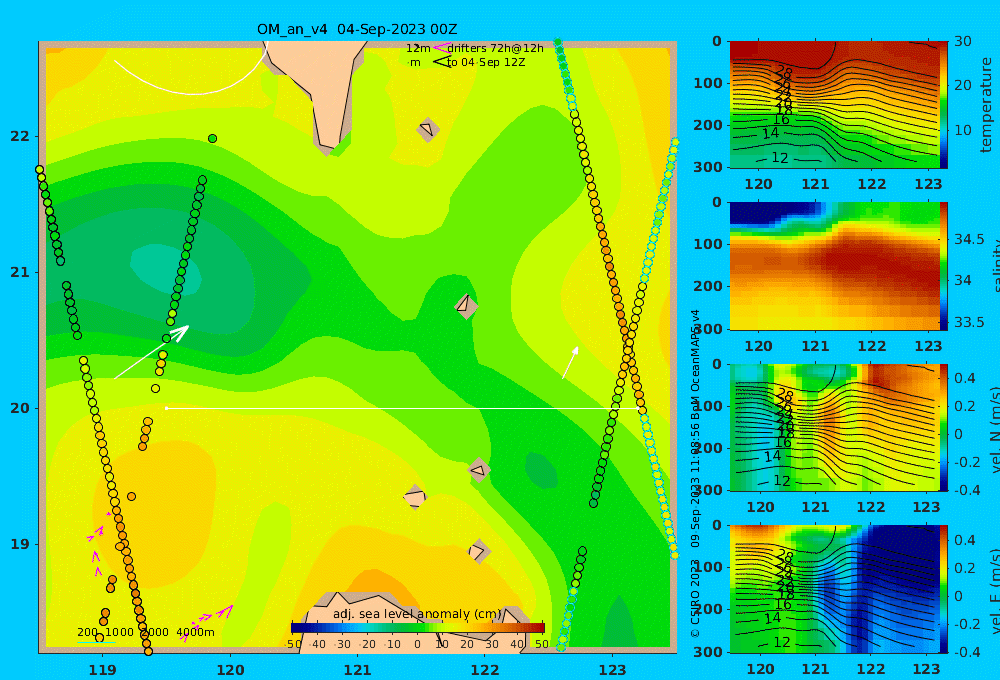Screen dimensions: 1000x680
Task: Click the bathymetry legend '200 1000 2000 4000m'
Action: point(145,632)
